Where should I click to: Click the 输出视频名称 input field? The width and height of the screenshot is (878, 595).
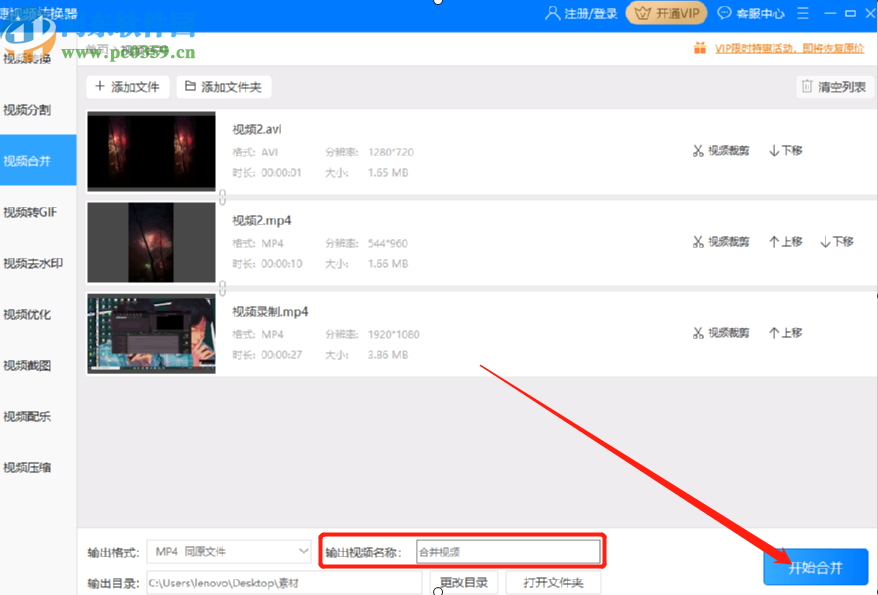[x=508, y=552]
